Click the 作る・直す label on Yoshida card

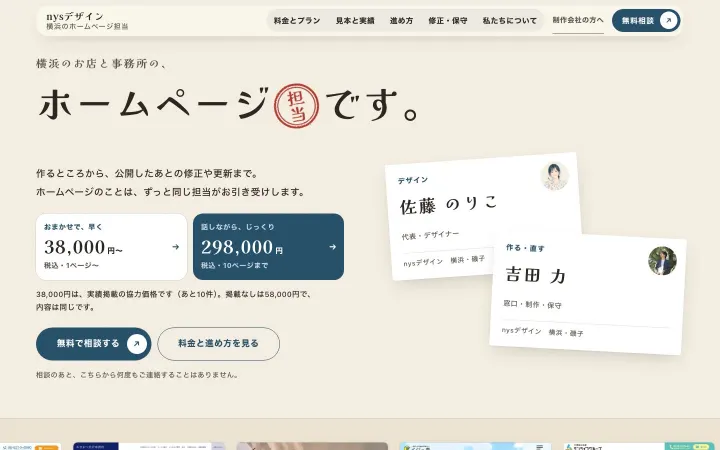[525, 248]
